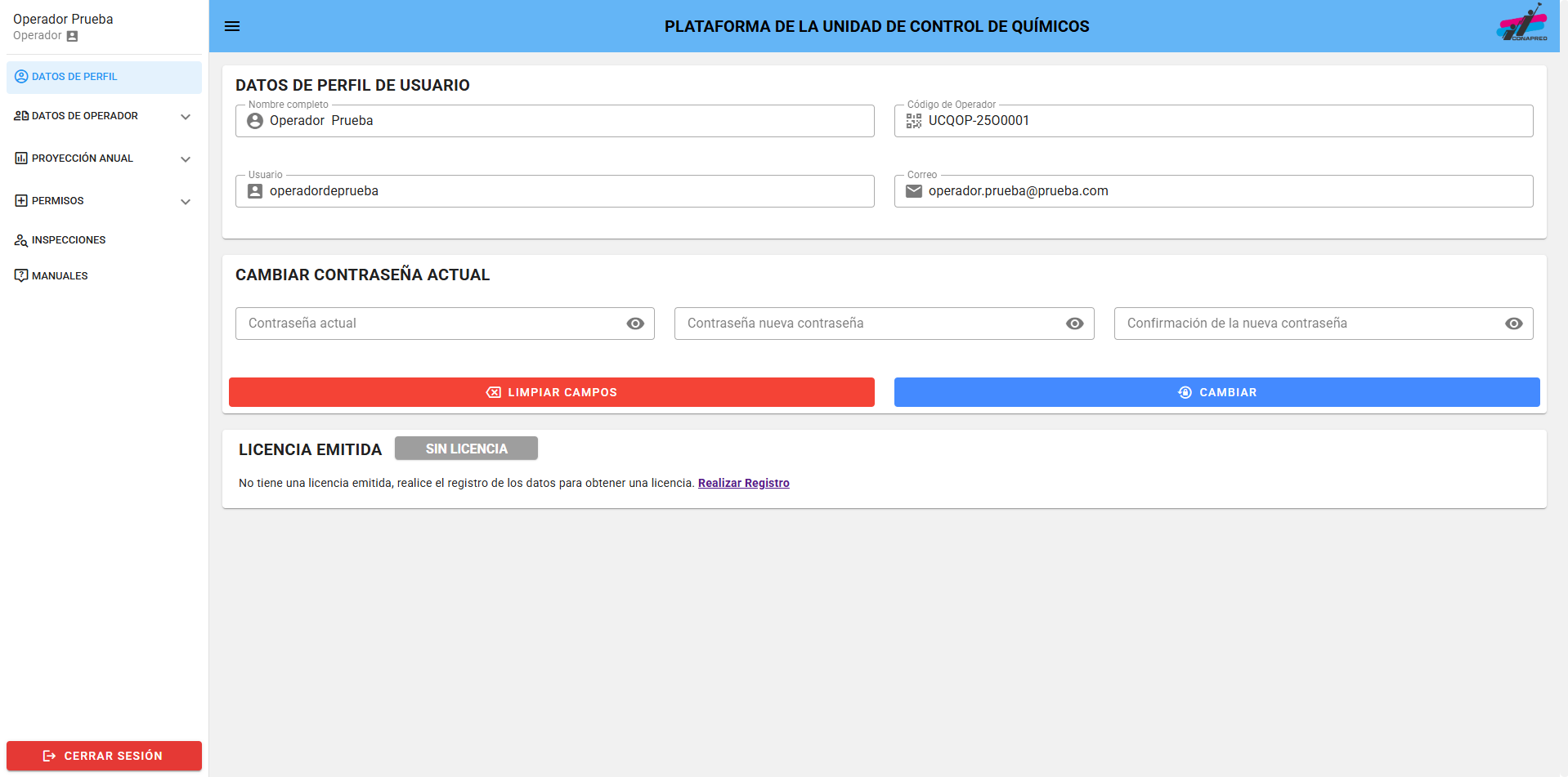The width and height of the screenshot is (1568, 777).
Task: Click the blue Cambiar button
Action: pyautogui.click(x=1216, y=392)
